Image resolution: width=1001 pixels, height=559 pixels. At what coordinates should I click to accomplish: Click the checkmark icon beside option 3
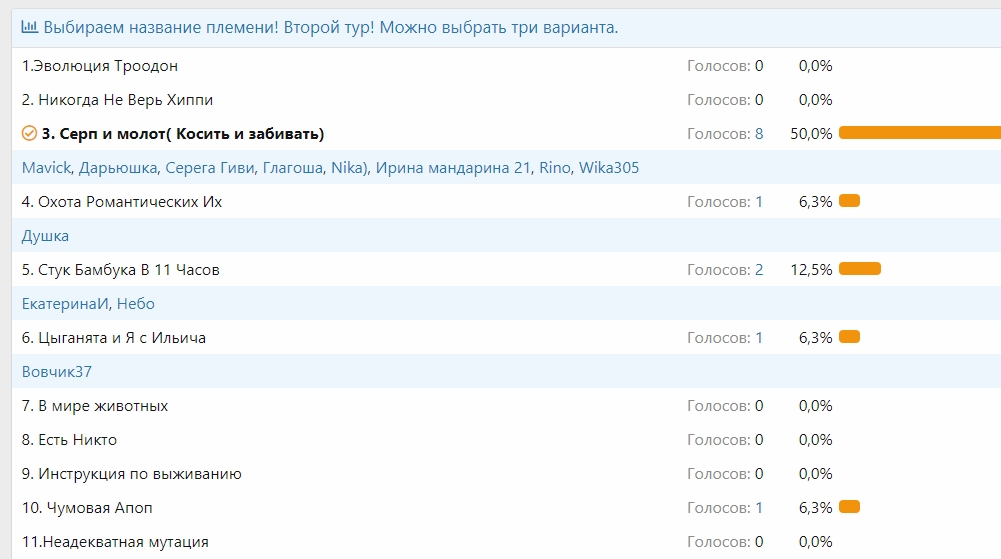click(x=29, y=133)
